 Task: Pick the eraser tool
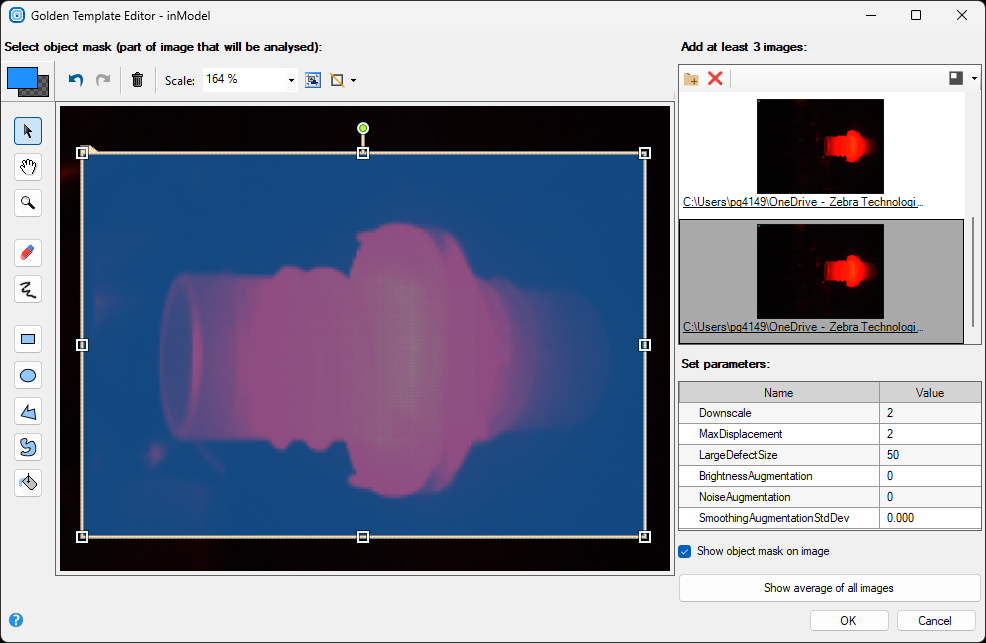click(28, 253)
